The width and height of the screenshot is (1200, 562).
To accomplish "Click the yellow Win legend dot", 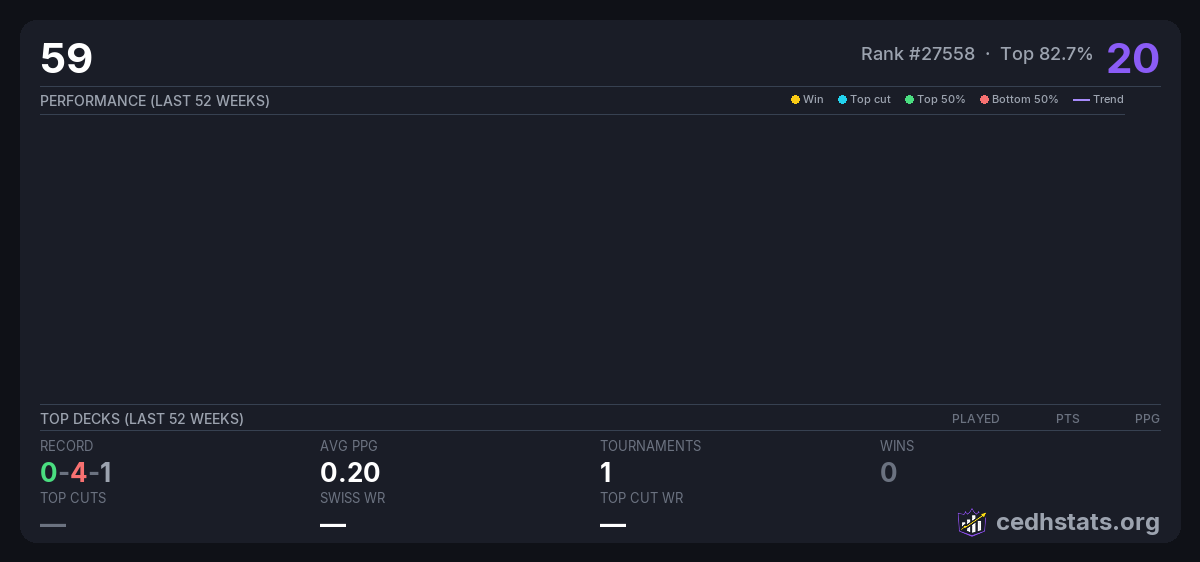I will [x=795, y=100].
